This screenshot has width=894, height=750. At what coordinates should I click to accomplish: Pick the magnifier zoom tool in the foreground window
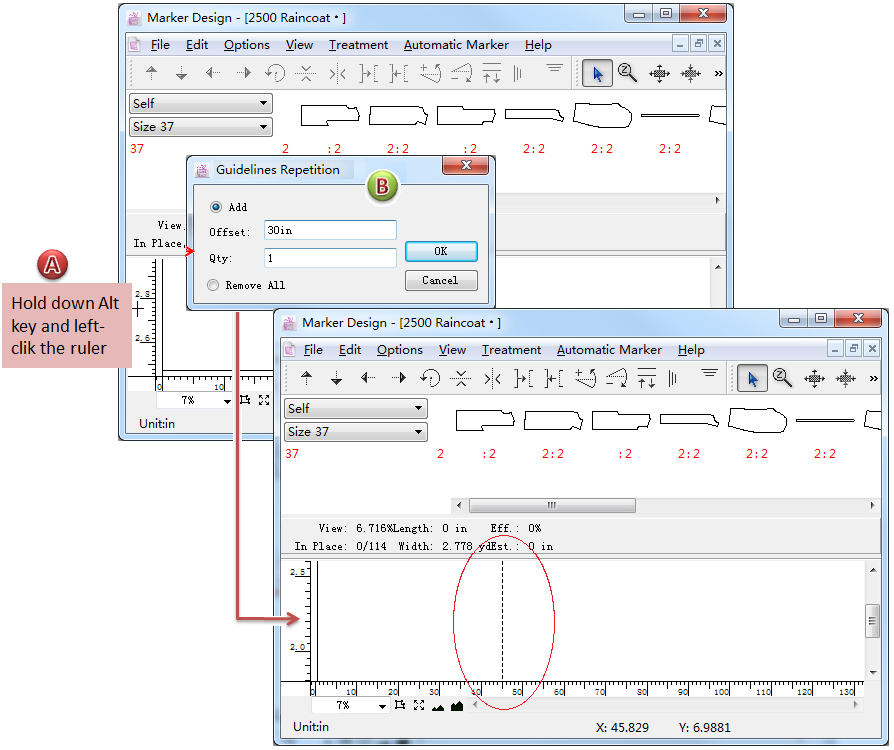click(x=783, y=378)
